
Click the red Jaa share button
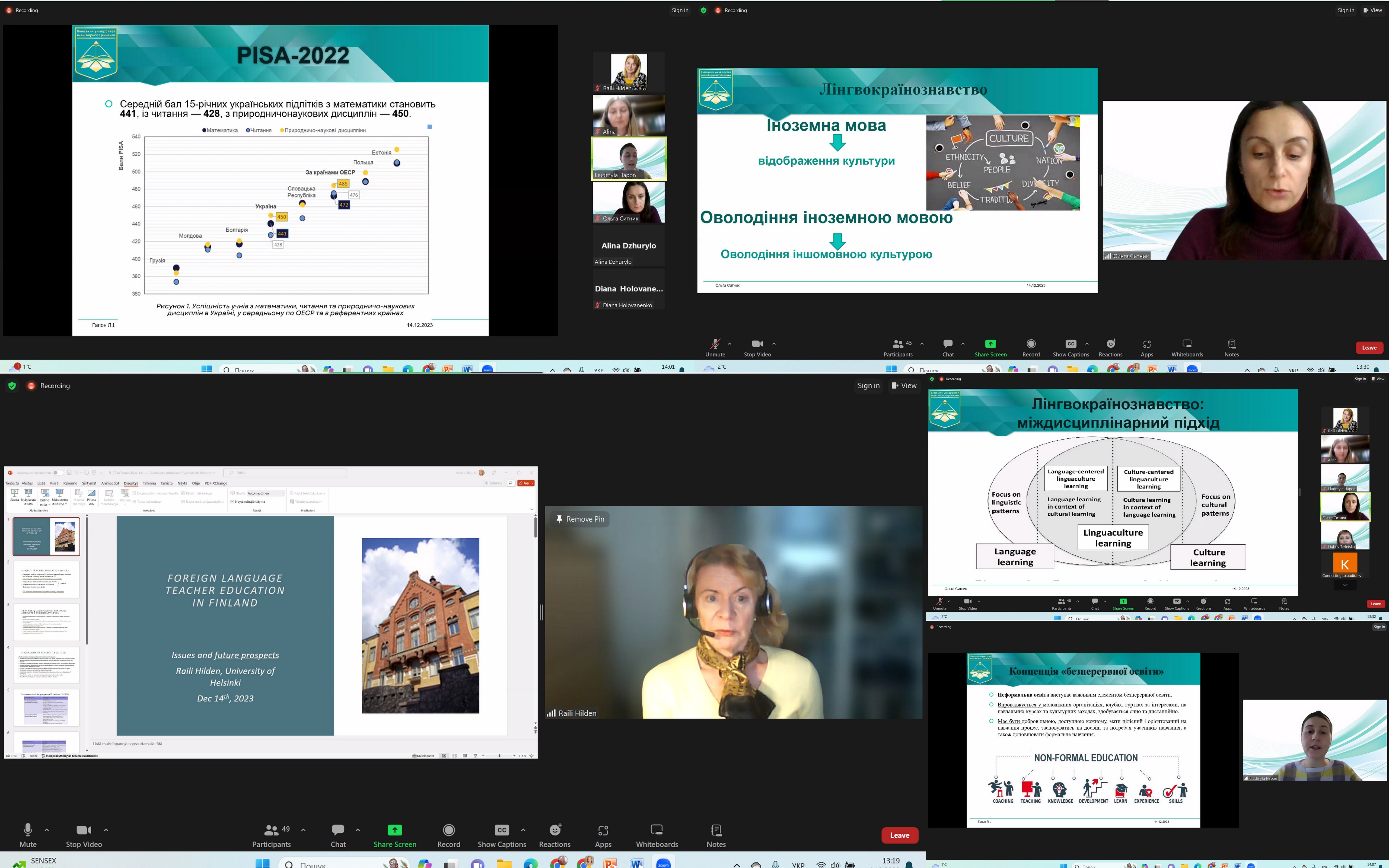point(524,483)
